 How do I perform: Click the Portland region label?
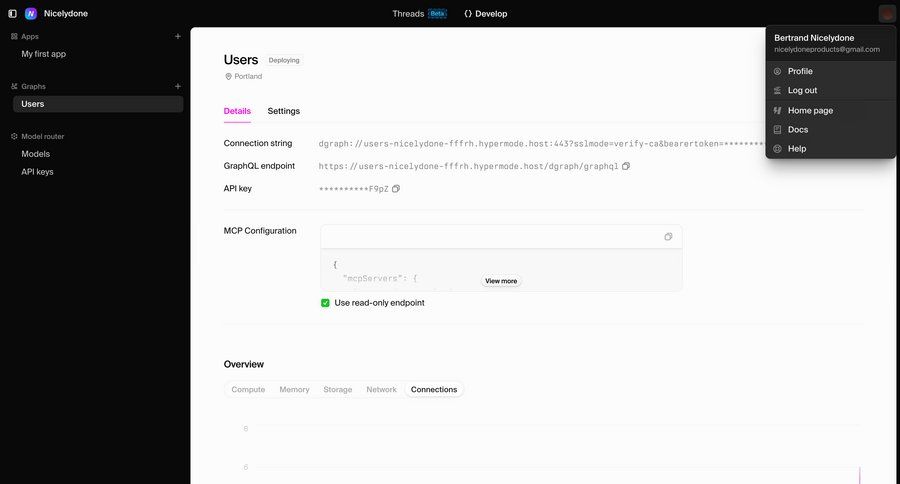(x=248, y=76)
